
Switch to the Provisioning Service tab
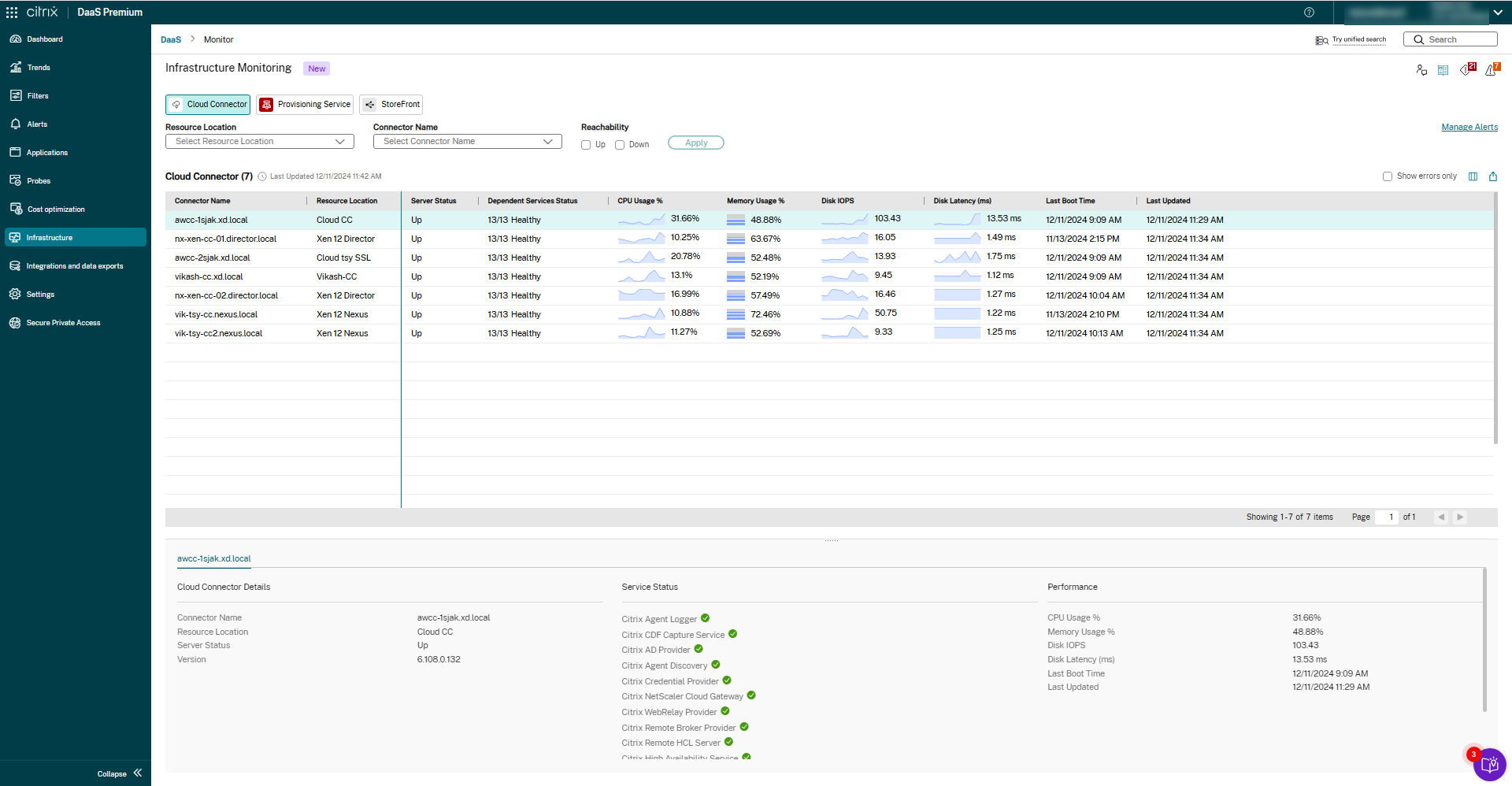pos(305,105)
